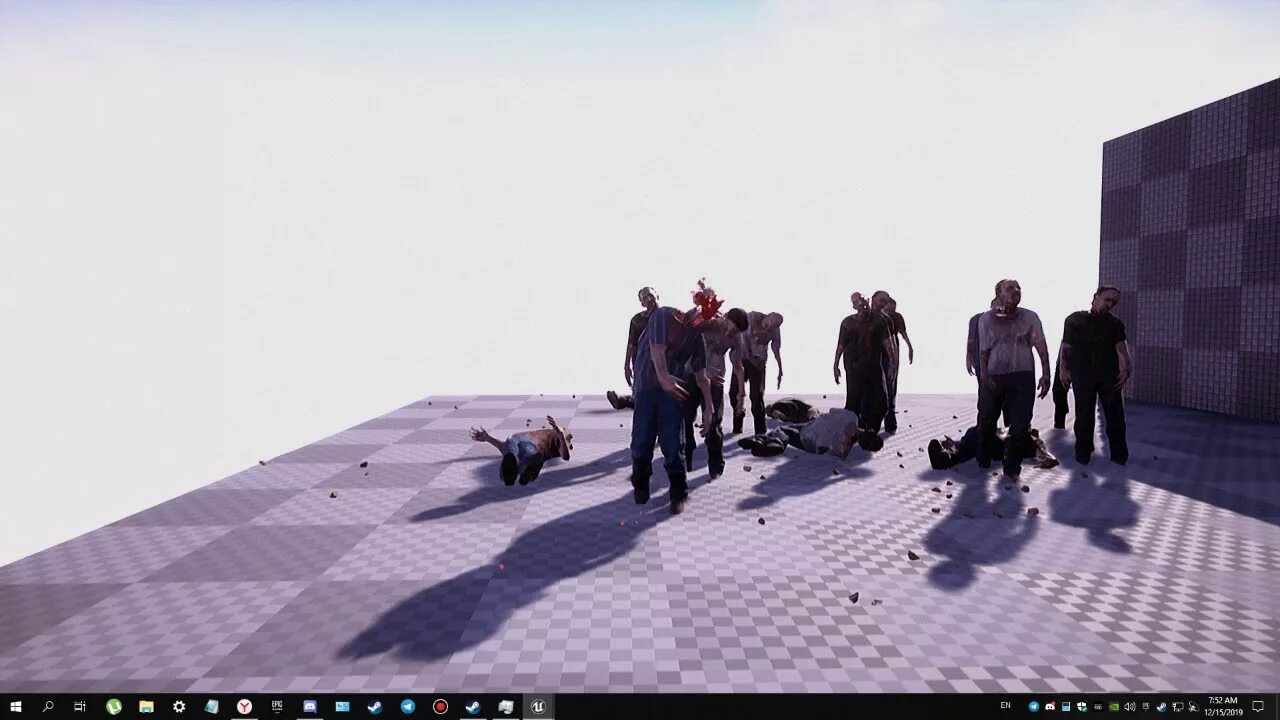
Task: Change EN input language indicator
Action: (x=1005, y=705)
